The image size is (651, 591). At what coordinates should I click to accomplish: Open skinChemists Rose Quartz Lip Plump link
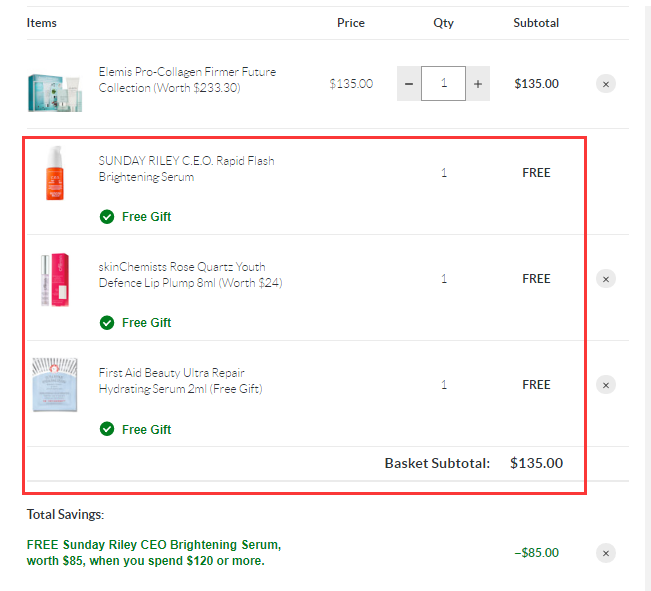pos(191,275)
